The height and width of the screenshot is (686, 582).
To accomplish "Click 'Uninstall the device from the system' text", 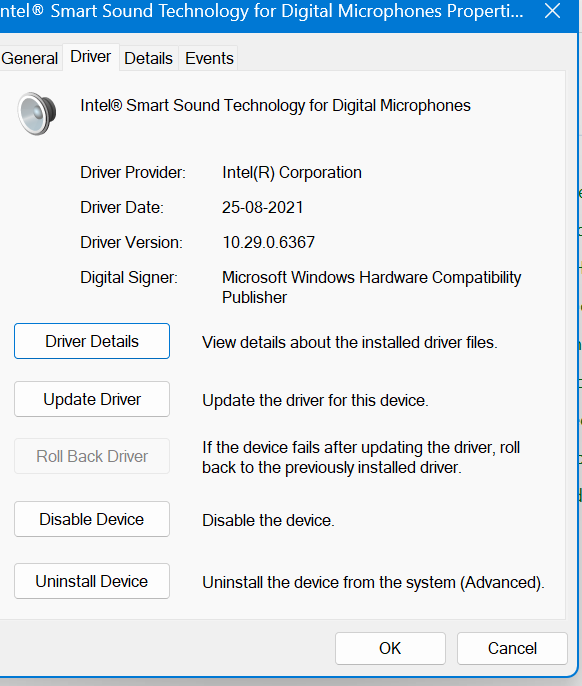I will (x=373, y=583).
